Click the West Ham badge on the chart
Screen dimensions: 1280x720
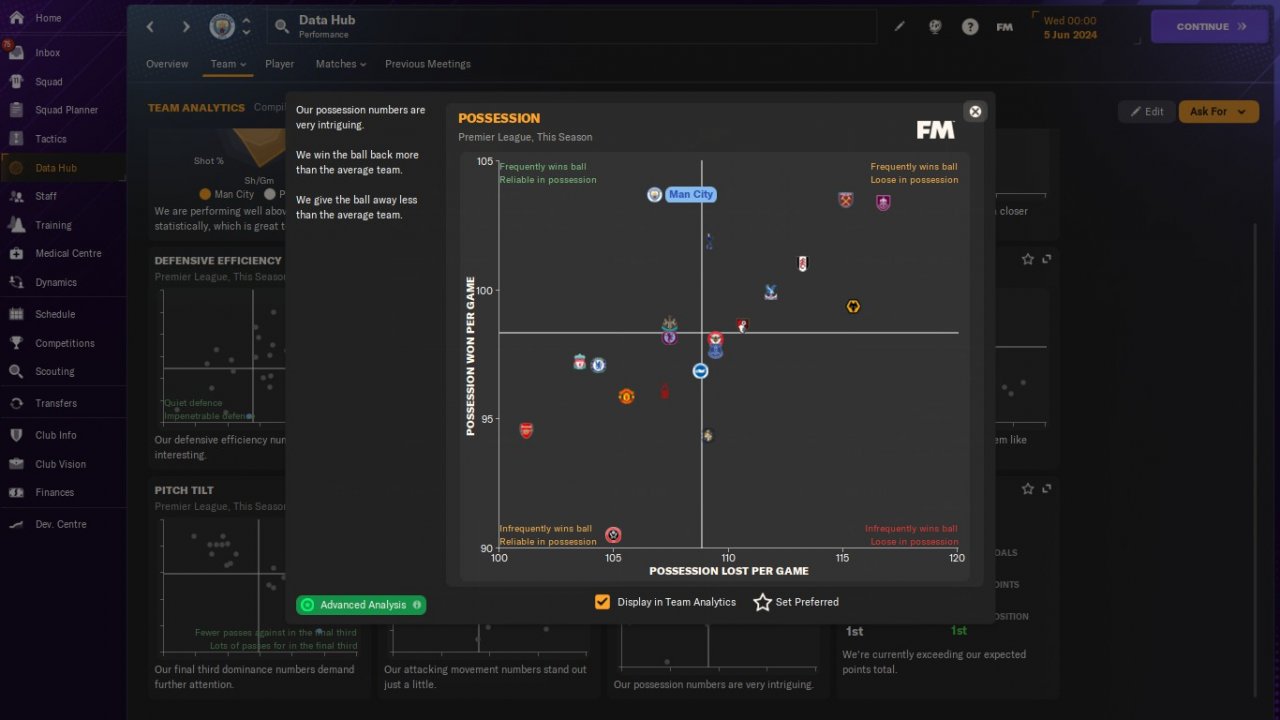point(845,200)
